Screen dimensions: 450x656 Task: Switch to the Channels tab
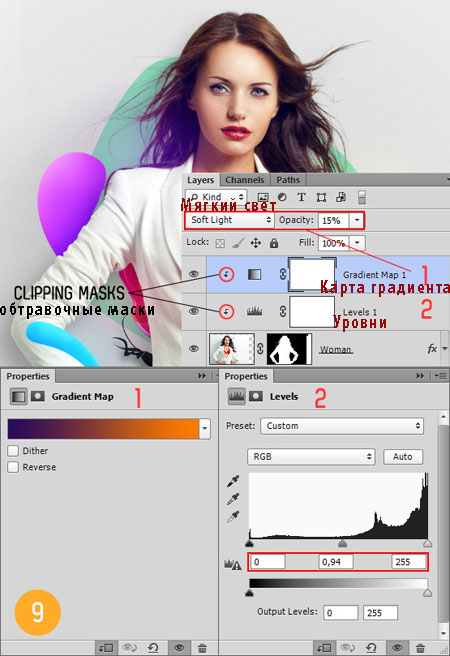click(245, 180)
